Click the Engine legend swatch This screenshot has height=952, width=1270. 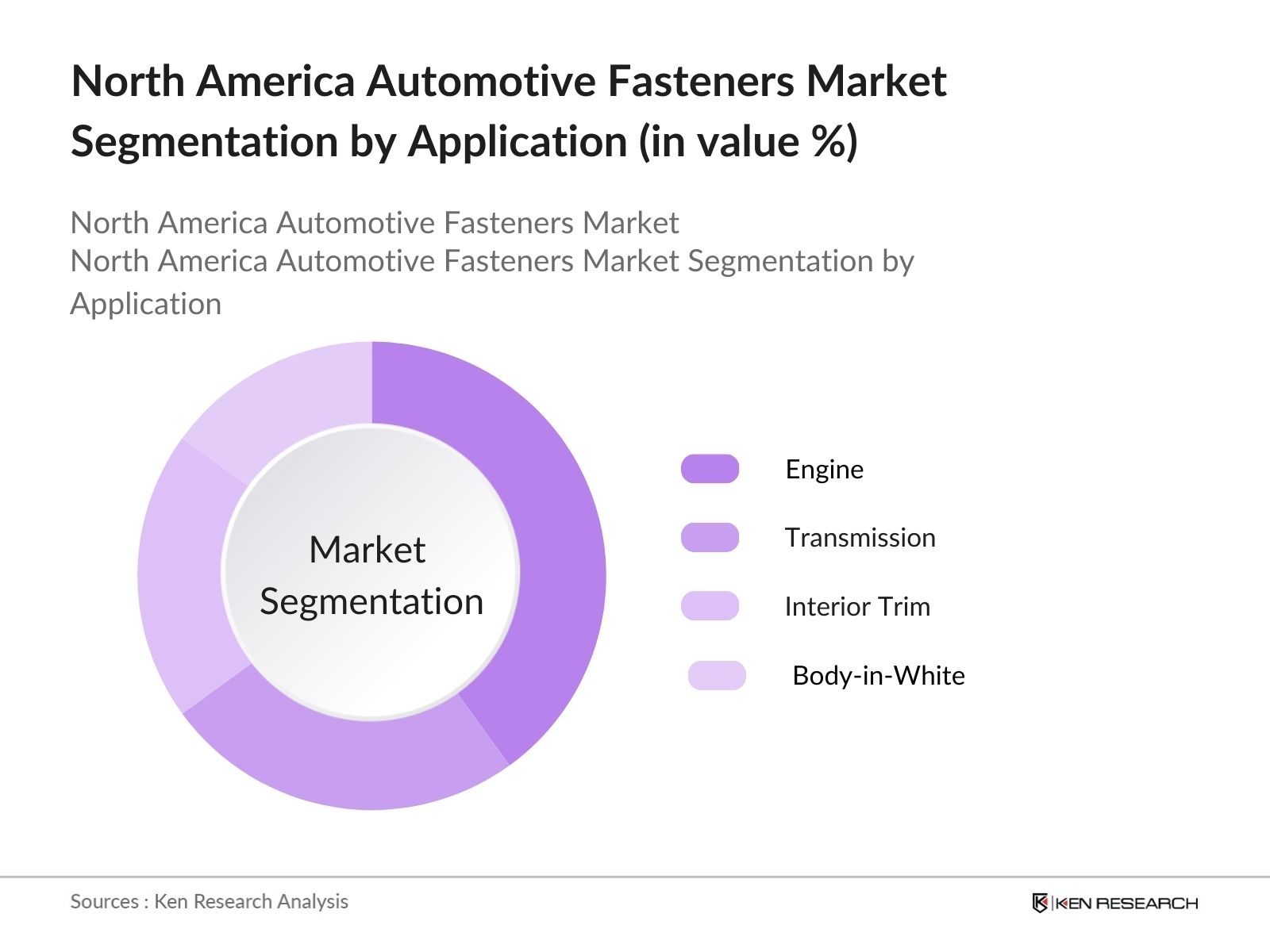coord(712,469)
